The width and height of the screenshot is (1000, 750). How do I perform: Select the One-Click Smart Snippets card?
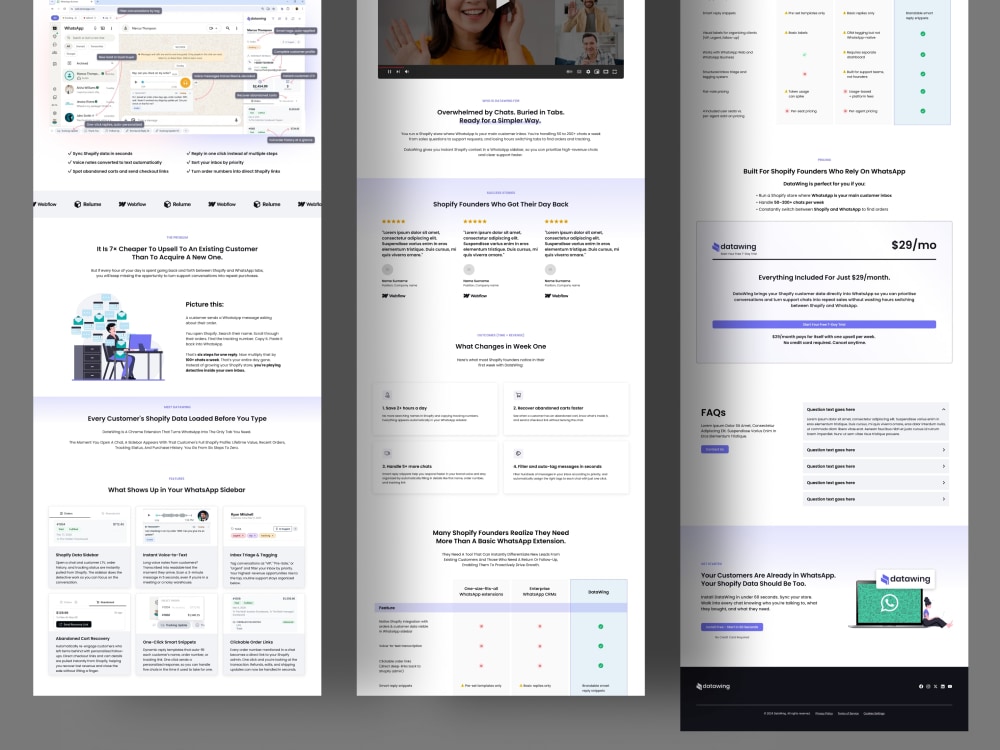click(x=177, y=635)
